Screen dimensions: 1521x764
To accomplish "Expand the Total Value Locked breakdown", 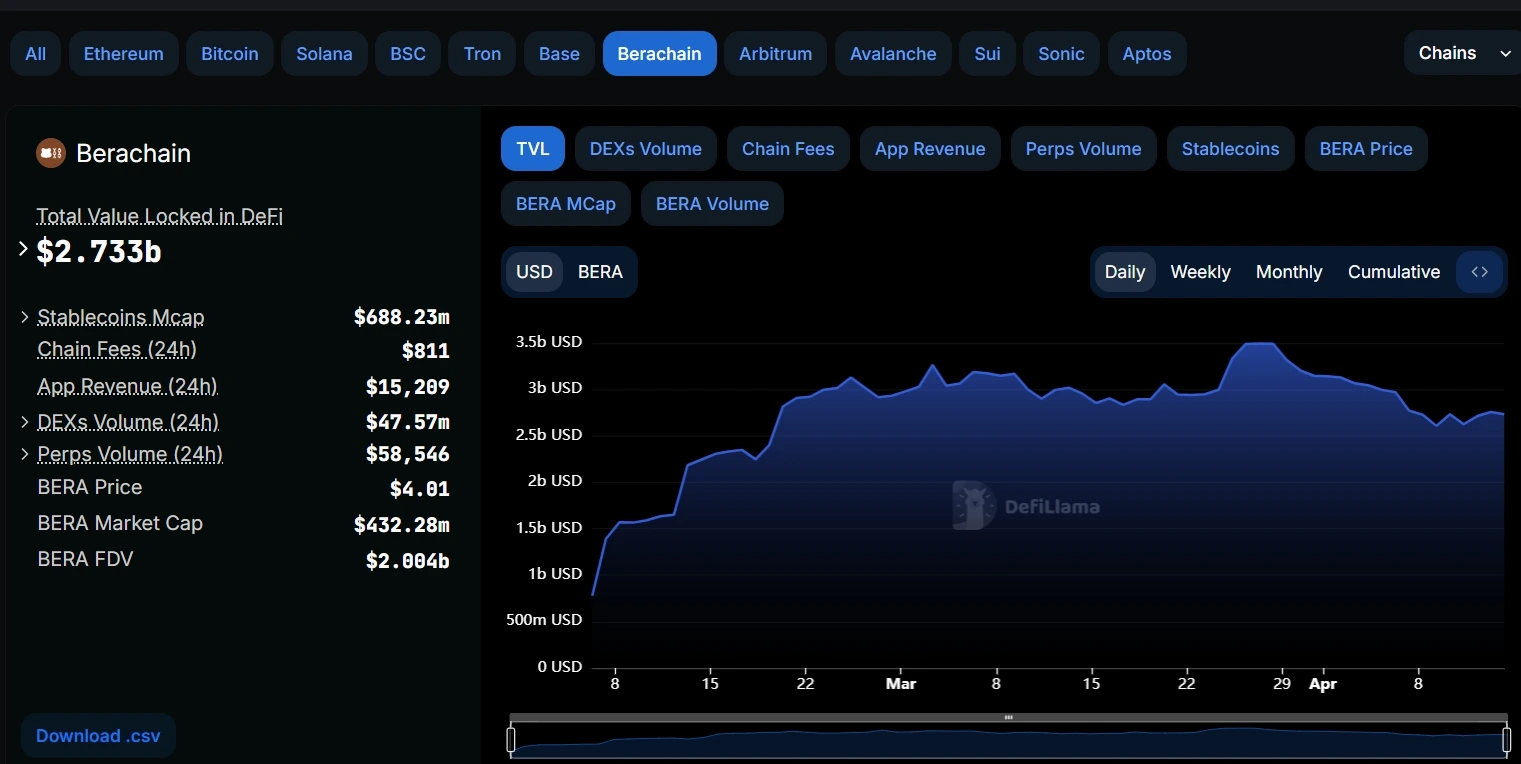I will pyautogui.click(x=24, y=249).
